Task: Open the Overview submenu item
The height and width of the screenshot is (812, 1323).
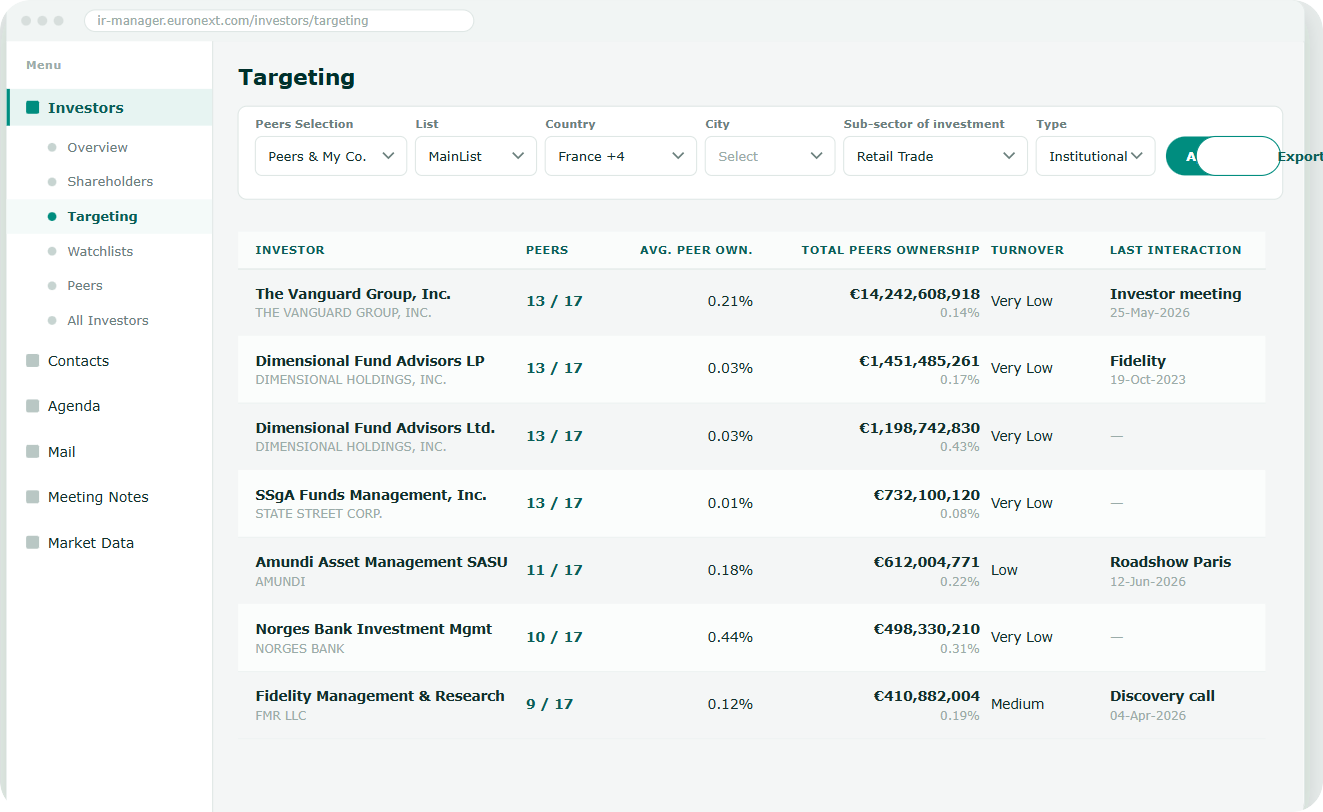Action: coord(97,147)
